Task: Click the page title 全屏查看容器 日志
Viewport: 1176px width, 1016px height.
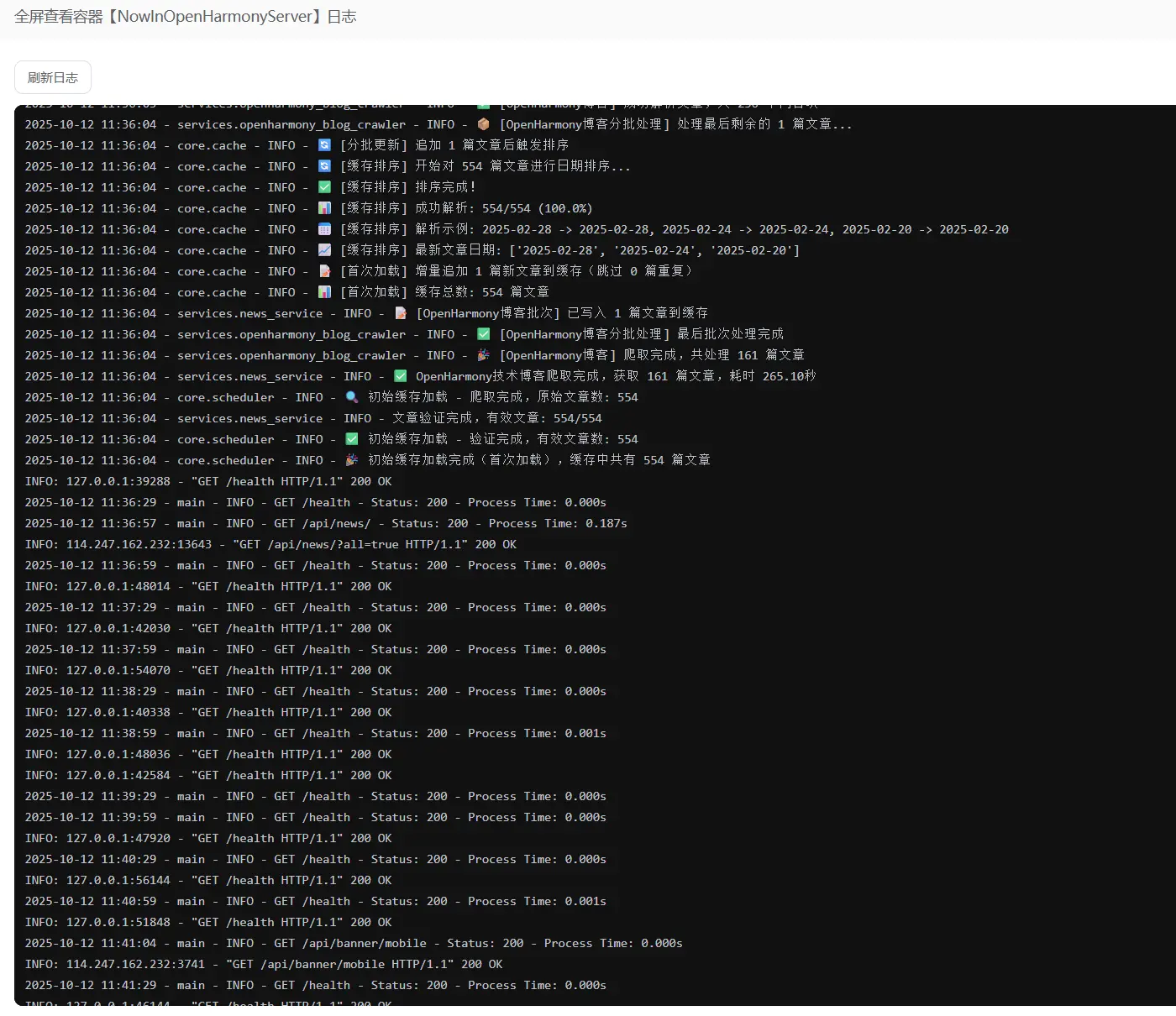Action: (186, 17)
